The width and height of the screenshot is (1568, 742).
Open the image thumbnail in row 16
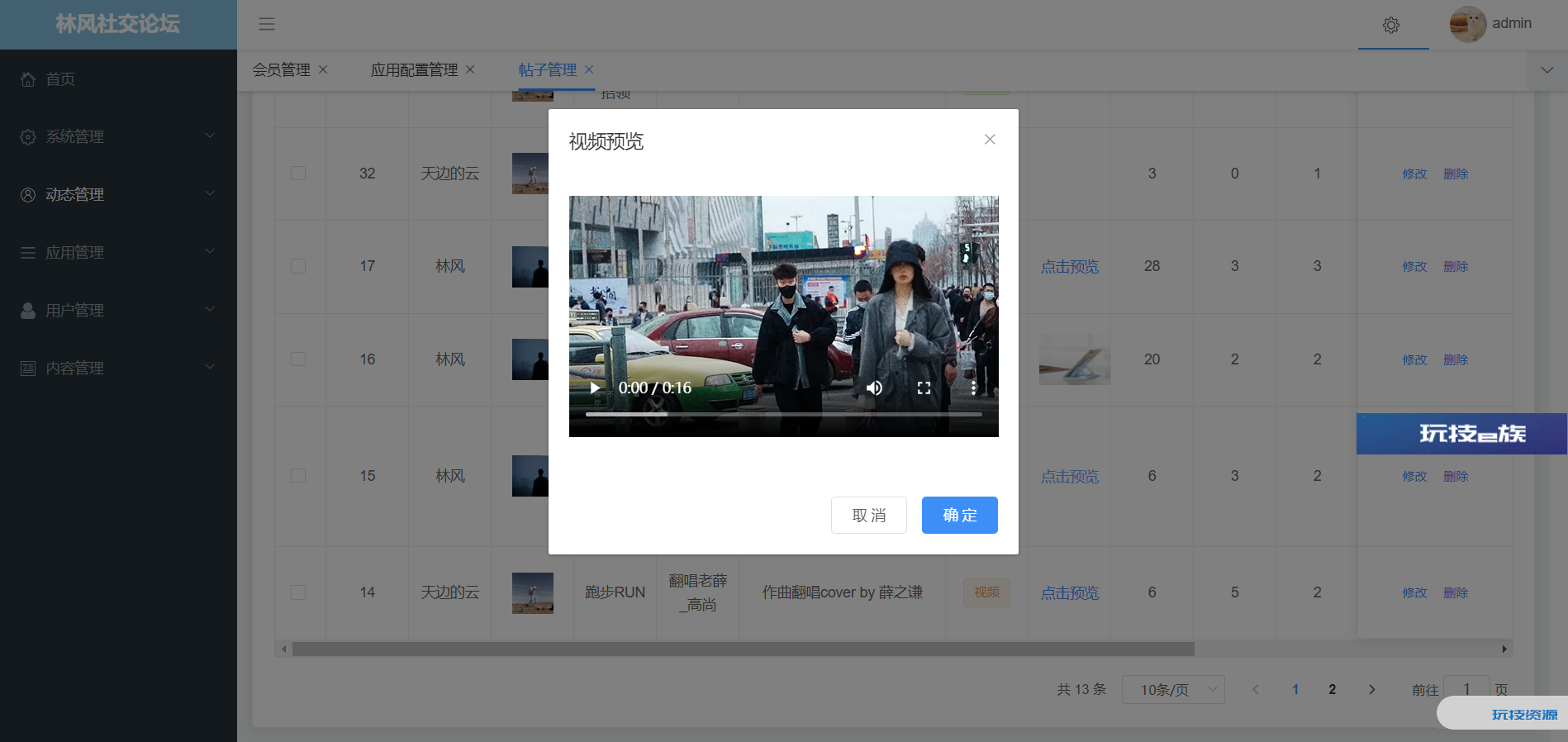(1074, 359)
